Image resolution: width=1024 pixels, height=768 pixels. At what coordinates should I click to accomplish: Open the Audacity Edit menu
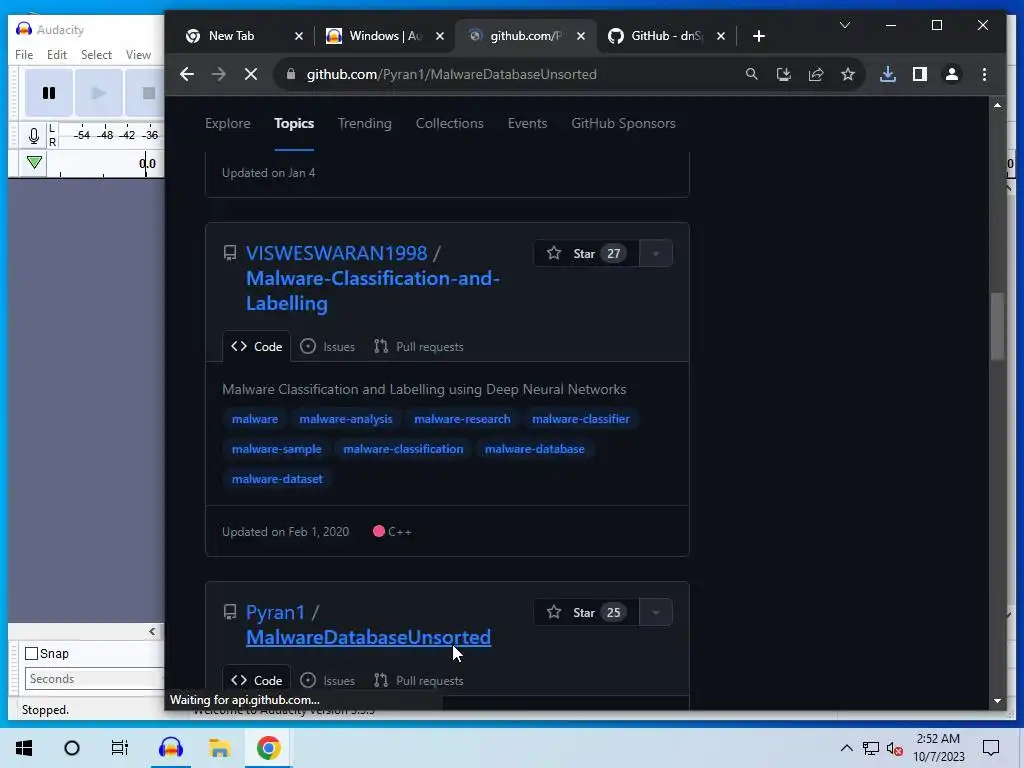[57, 55]
